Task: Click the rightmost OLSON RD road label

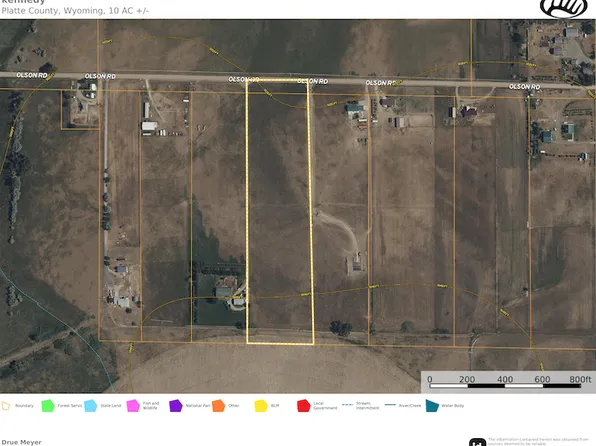Action: 525,87
